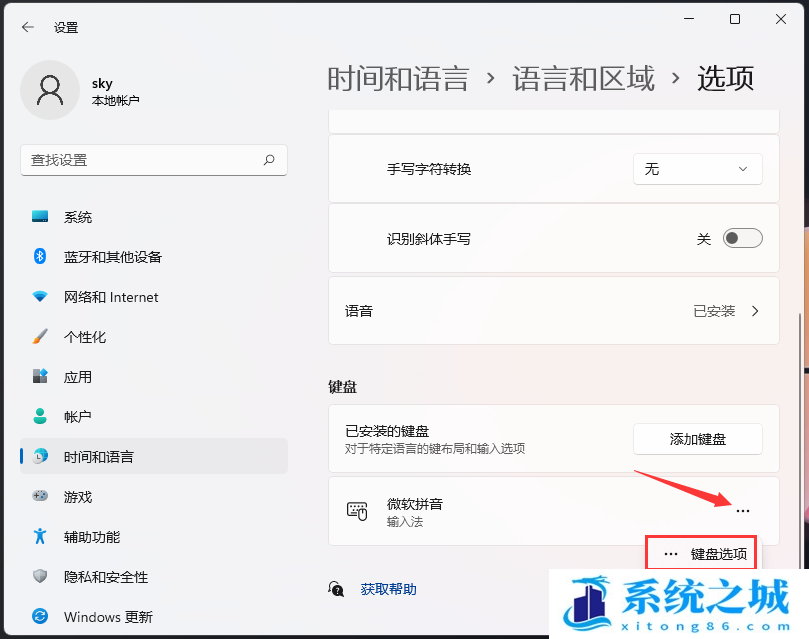
Task: Open Windows 更新 category
Action: click(154, 616)
